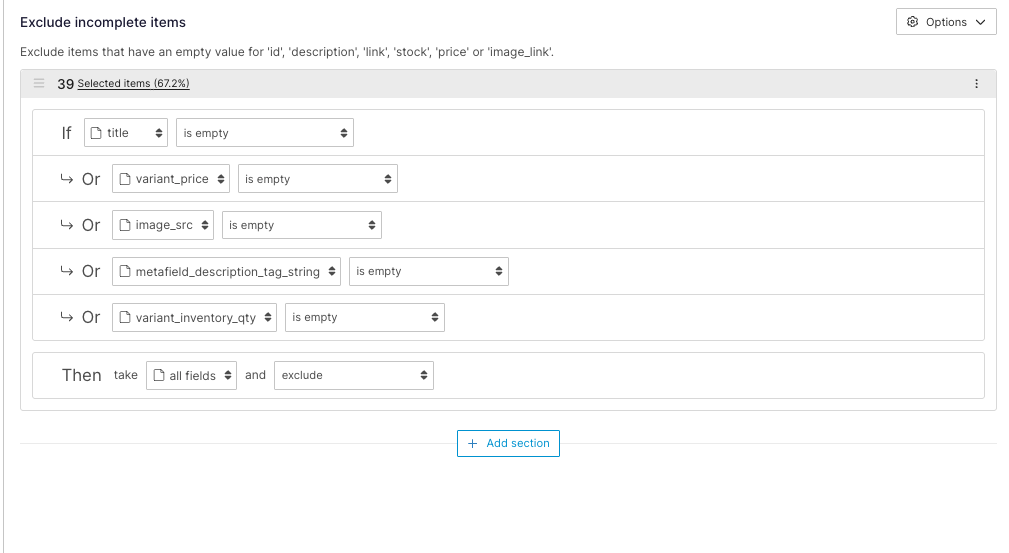The height and width of the screenshot is (553, 1009).
Task: Change the 'is empty' condition for title
Action: [264, 133]
